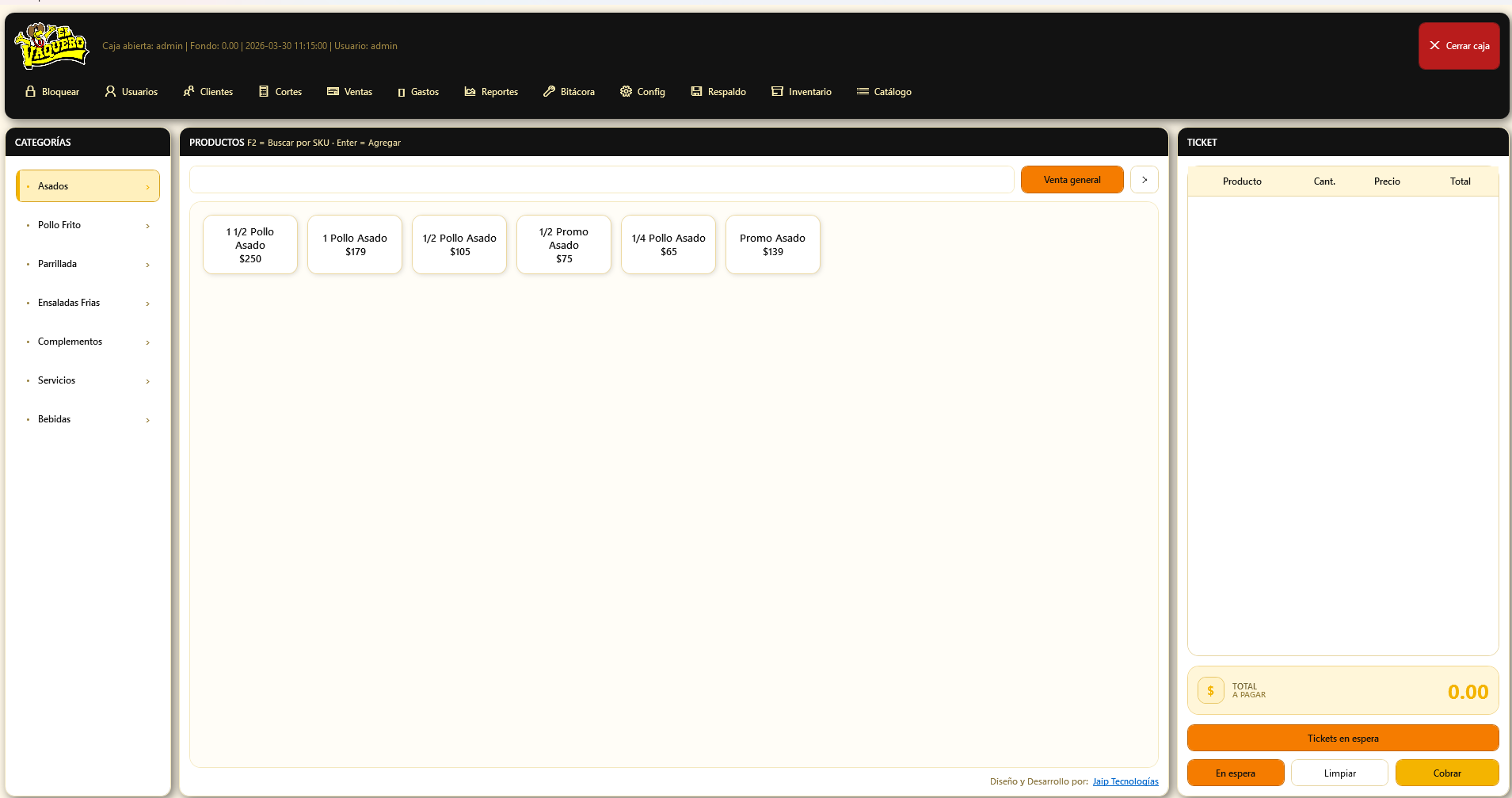This screenshot has height=798, width=1512.
Task: Expand the Parrillada category chevron
Action: 147,265
